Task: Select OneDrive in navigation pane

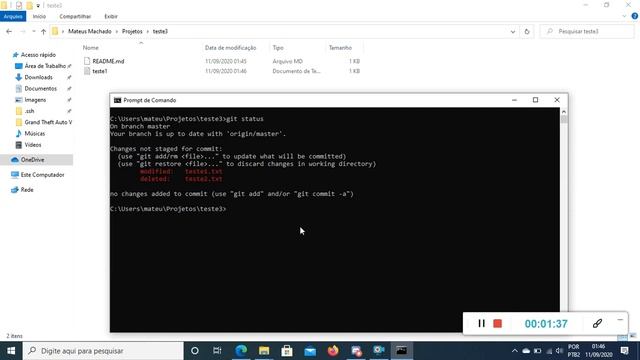Action: click(x=32, y=160)
